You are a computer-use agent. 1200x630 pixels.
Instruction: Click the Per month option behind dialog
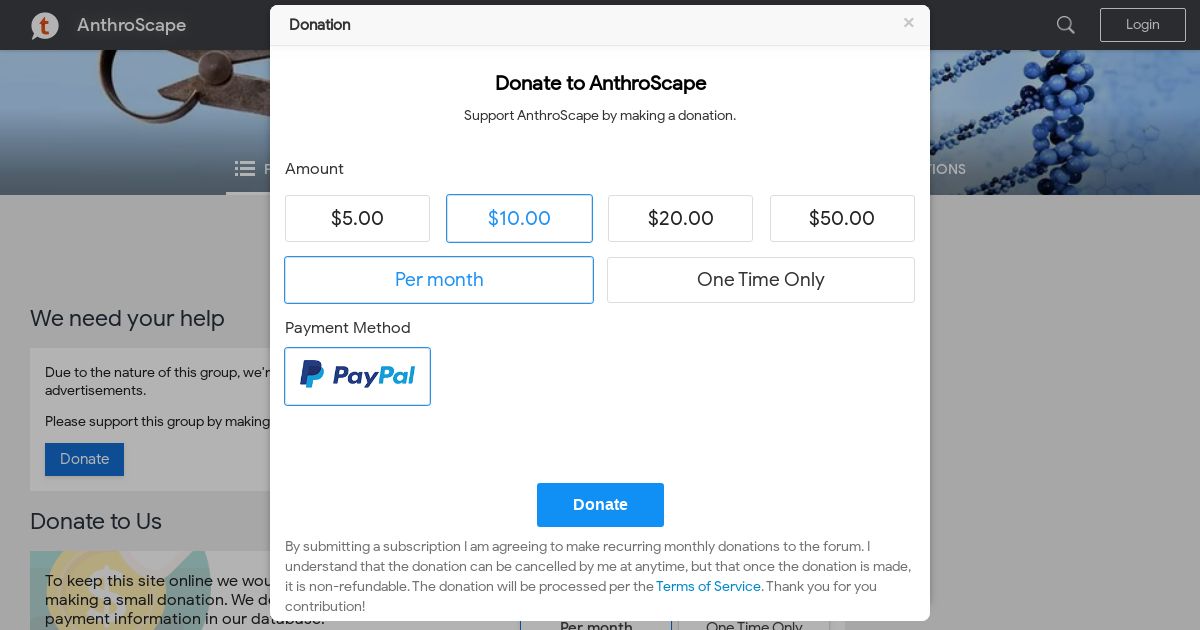[596, 625]
